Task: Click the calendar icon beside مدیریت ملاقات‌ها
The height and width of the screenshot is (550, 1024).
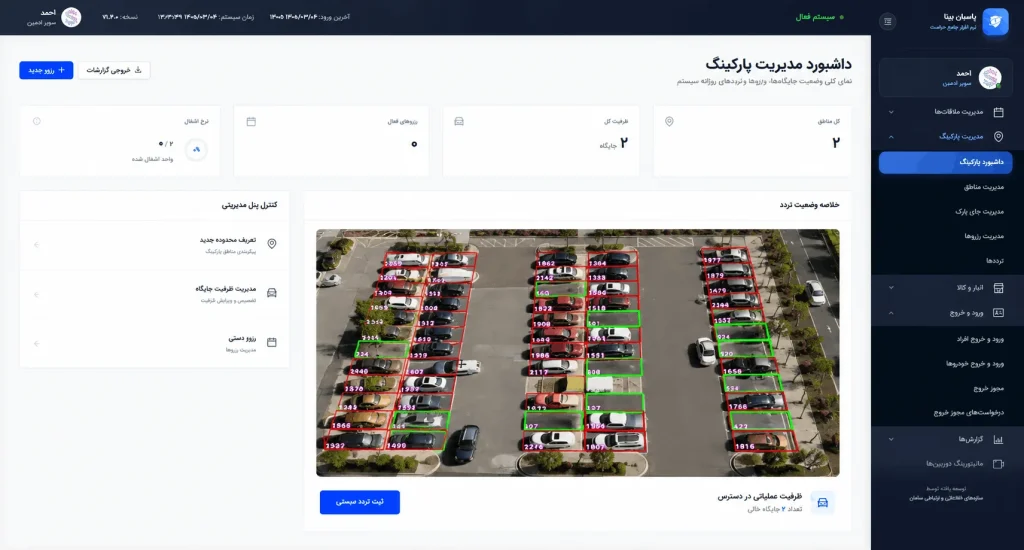Action: [998, 112]
